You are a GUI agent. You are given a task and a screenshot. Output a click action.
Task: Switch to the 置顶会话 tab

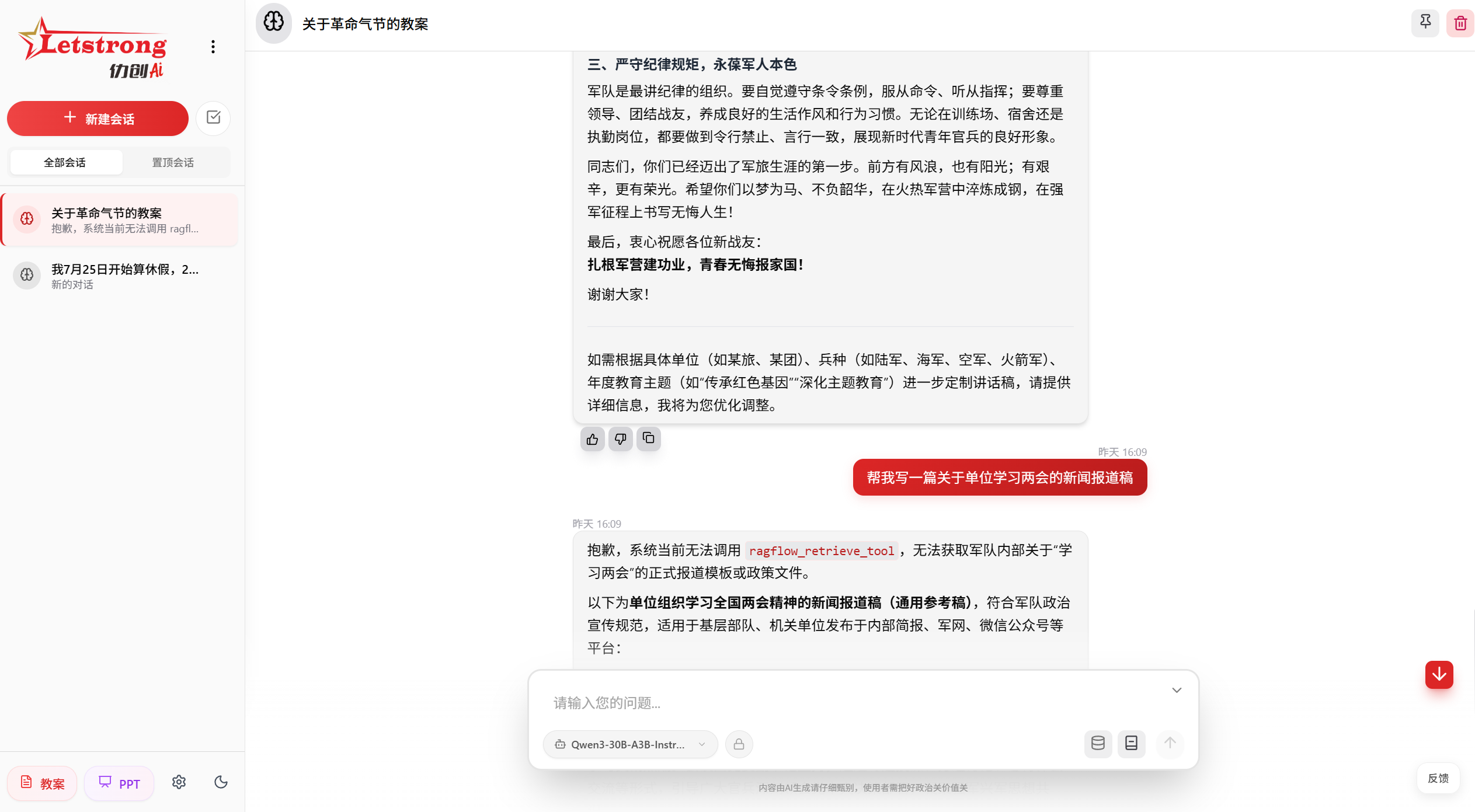(173, 162)
